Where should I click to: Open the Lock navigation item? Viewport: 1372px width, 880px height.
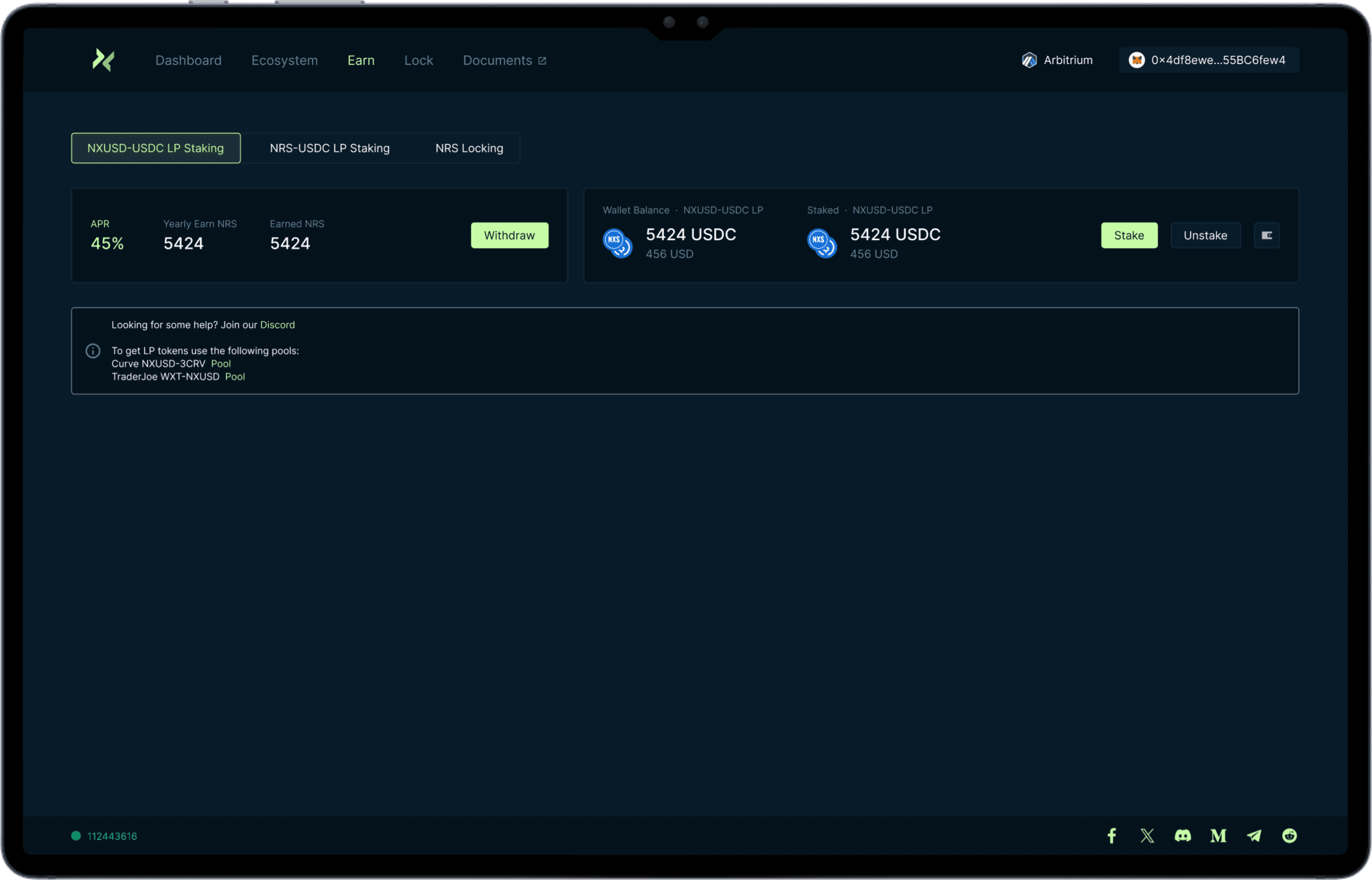(x=418, y=60)
